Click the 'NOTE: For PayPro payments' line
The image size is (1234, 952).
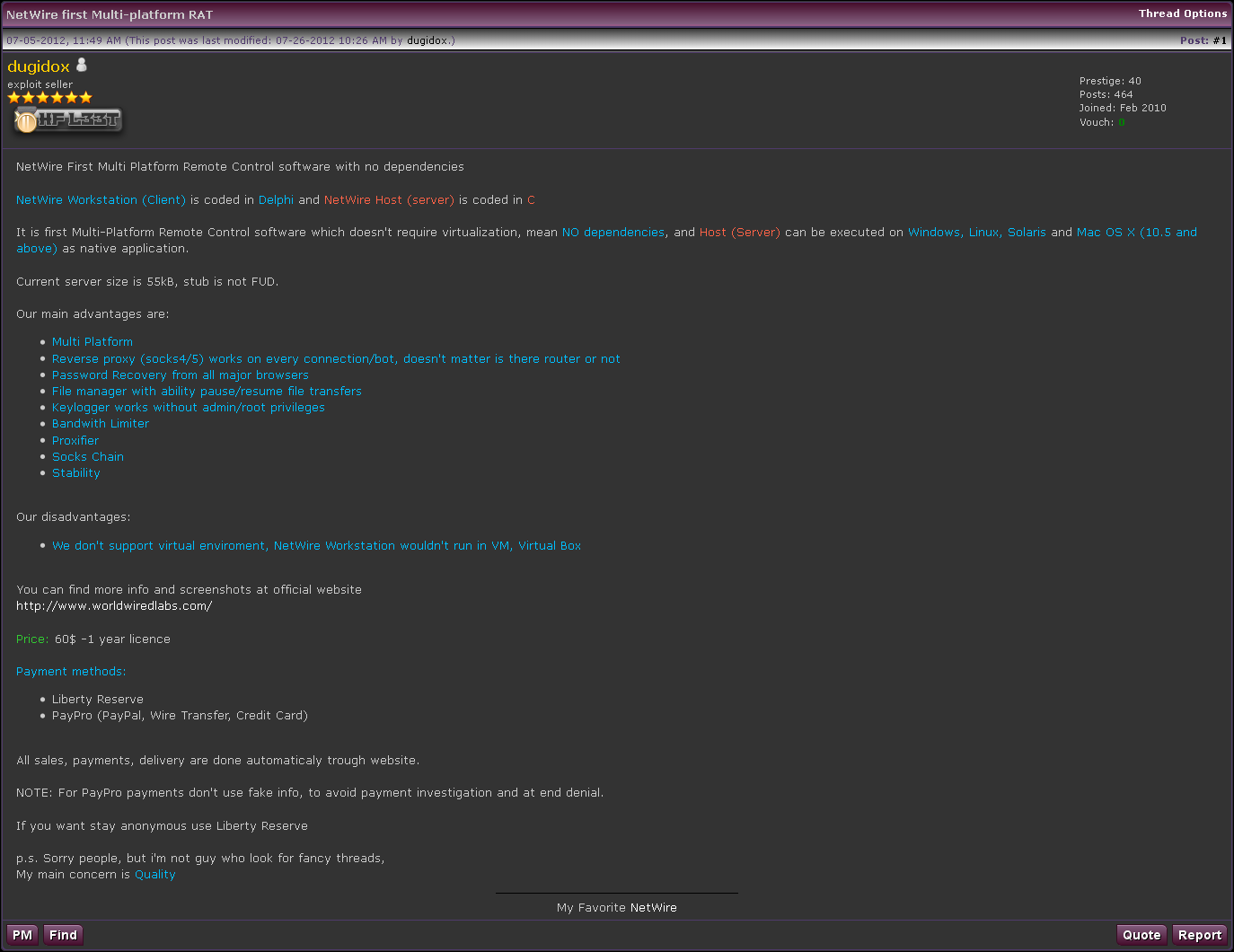coord(310,793)
